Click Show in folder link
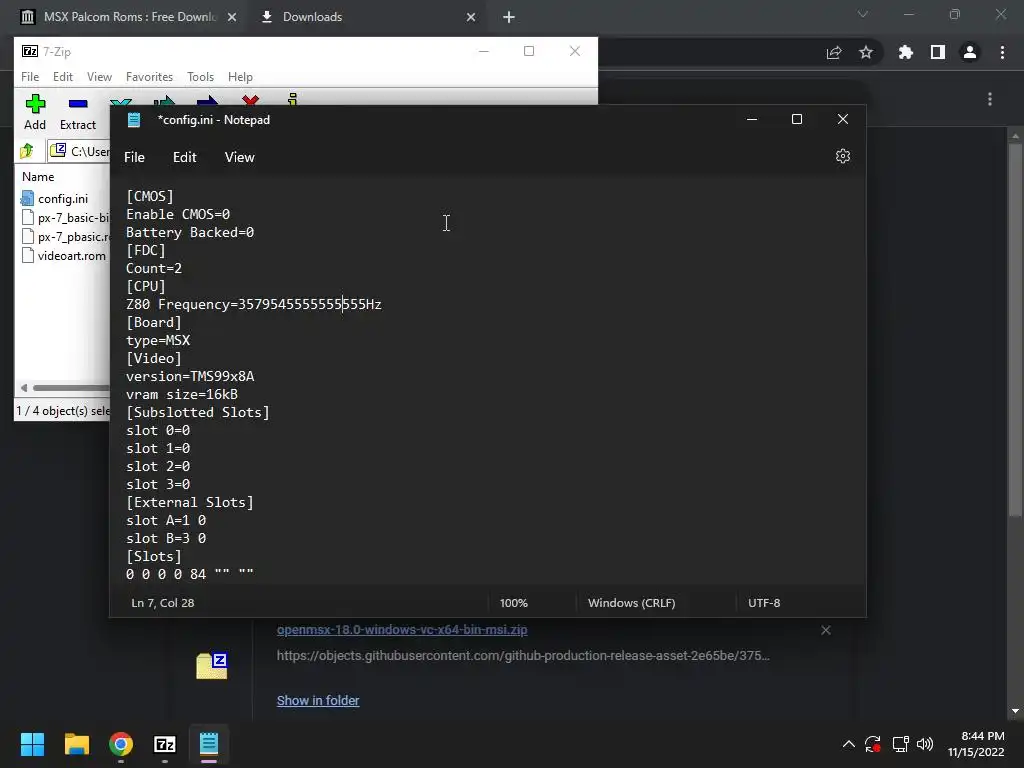The width and height of the screenshot is (1024, 768). [318, 701]
